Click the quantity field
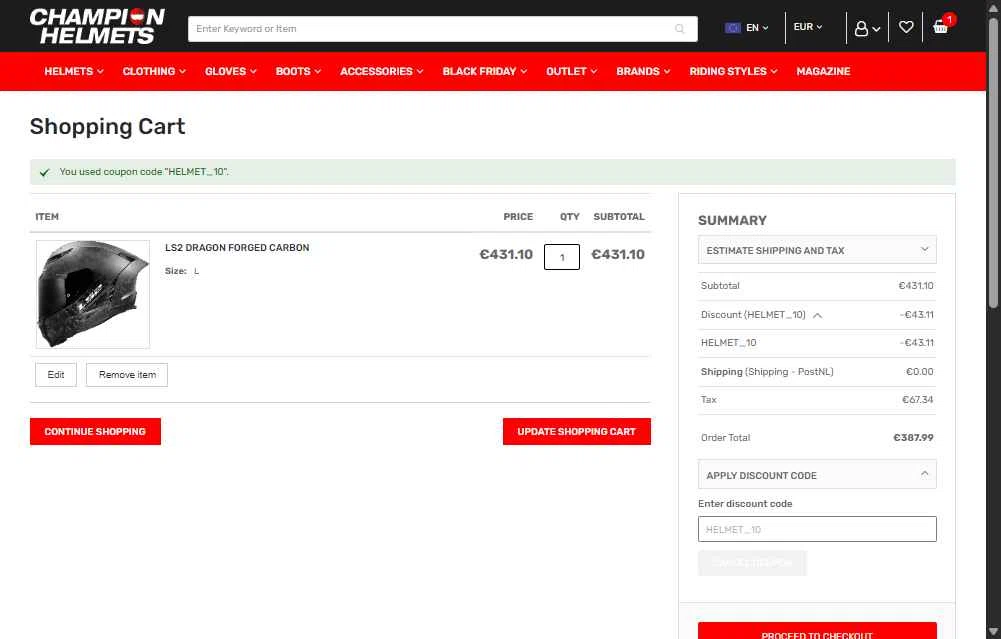Viewport: 1001px width, 639px height. [x=562, y=257]
